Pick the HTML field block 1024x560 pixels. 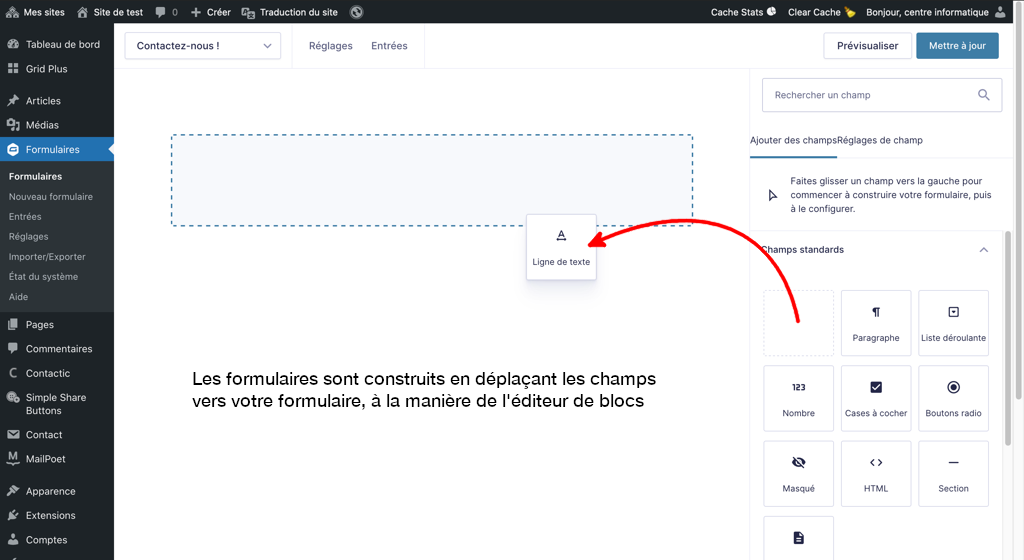[x=876, y=474]
